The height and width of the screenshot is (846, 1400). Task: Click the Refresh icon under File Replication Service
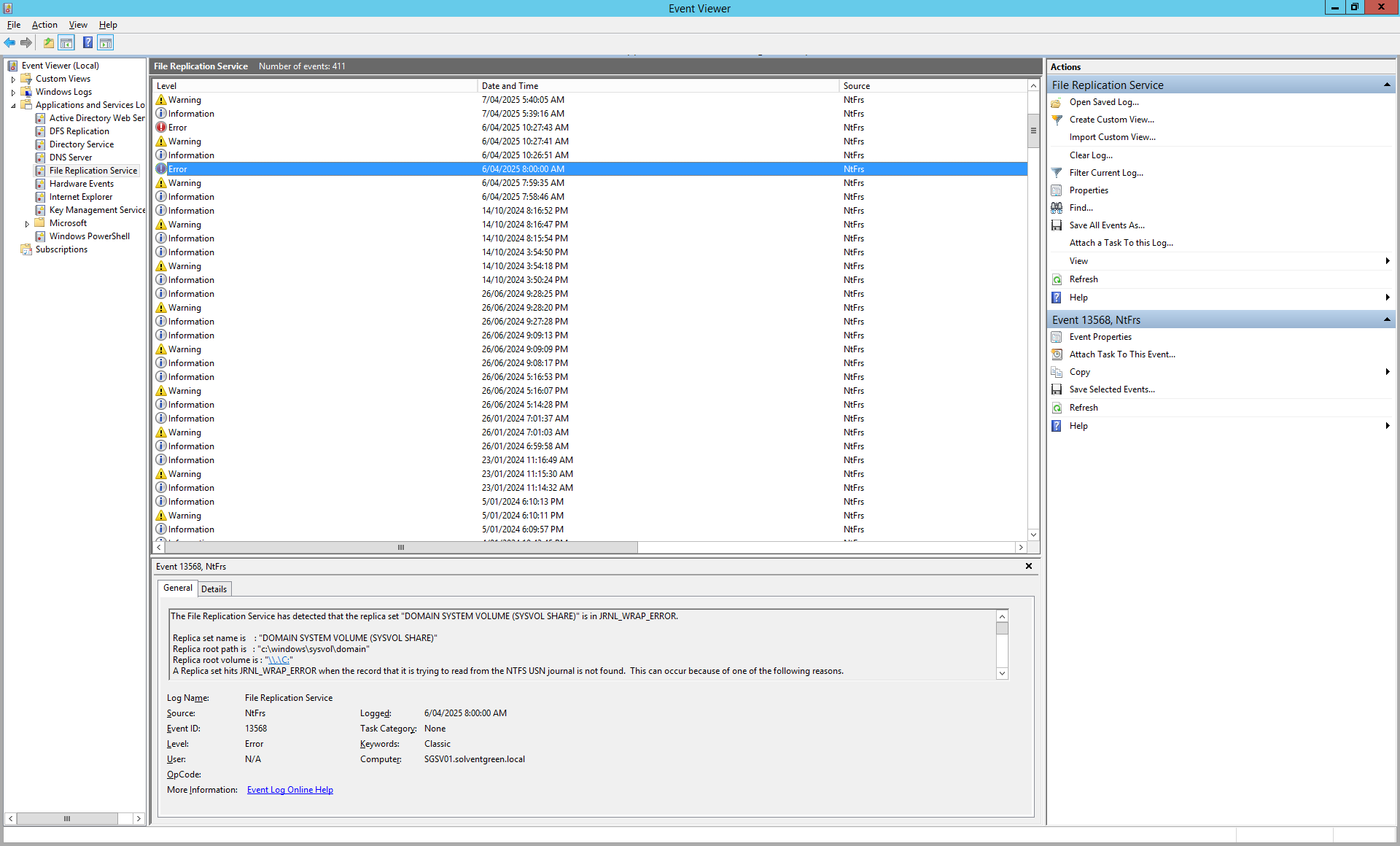coord(1057,279)
